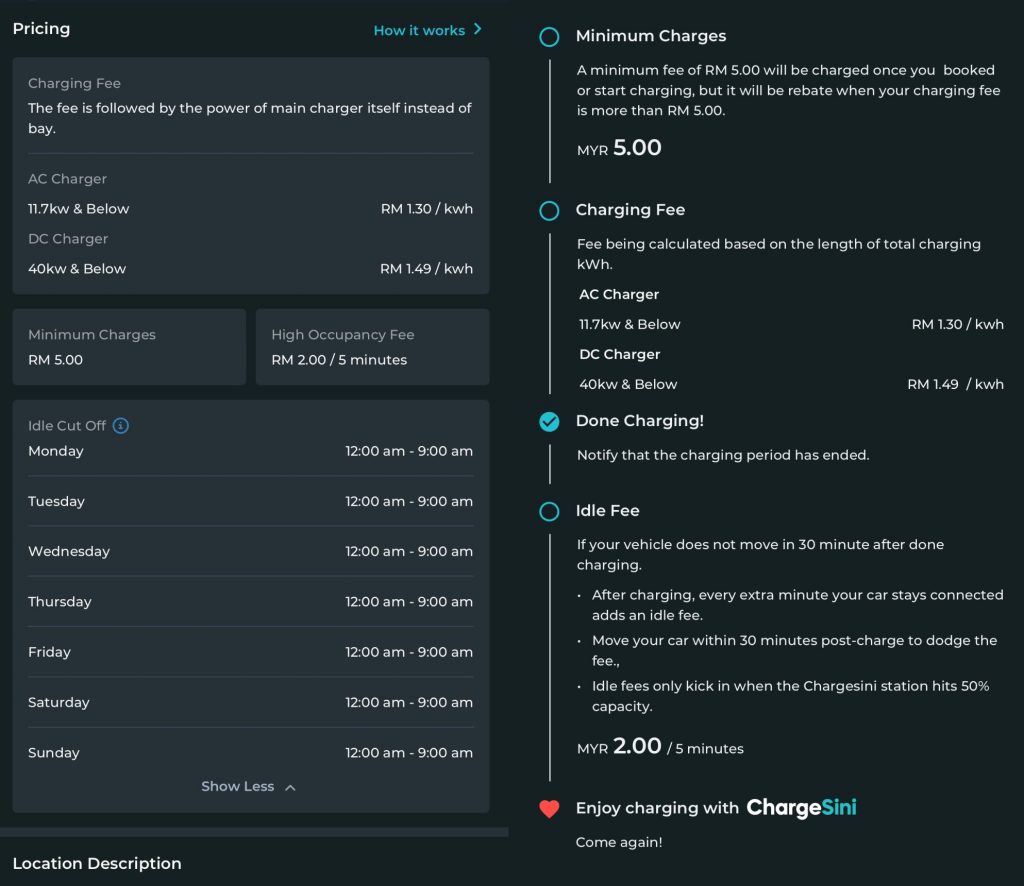
Task: Click the Minimum Charges step circle
Action: click(549, 37)
